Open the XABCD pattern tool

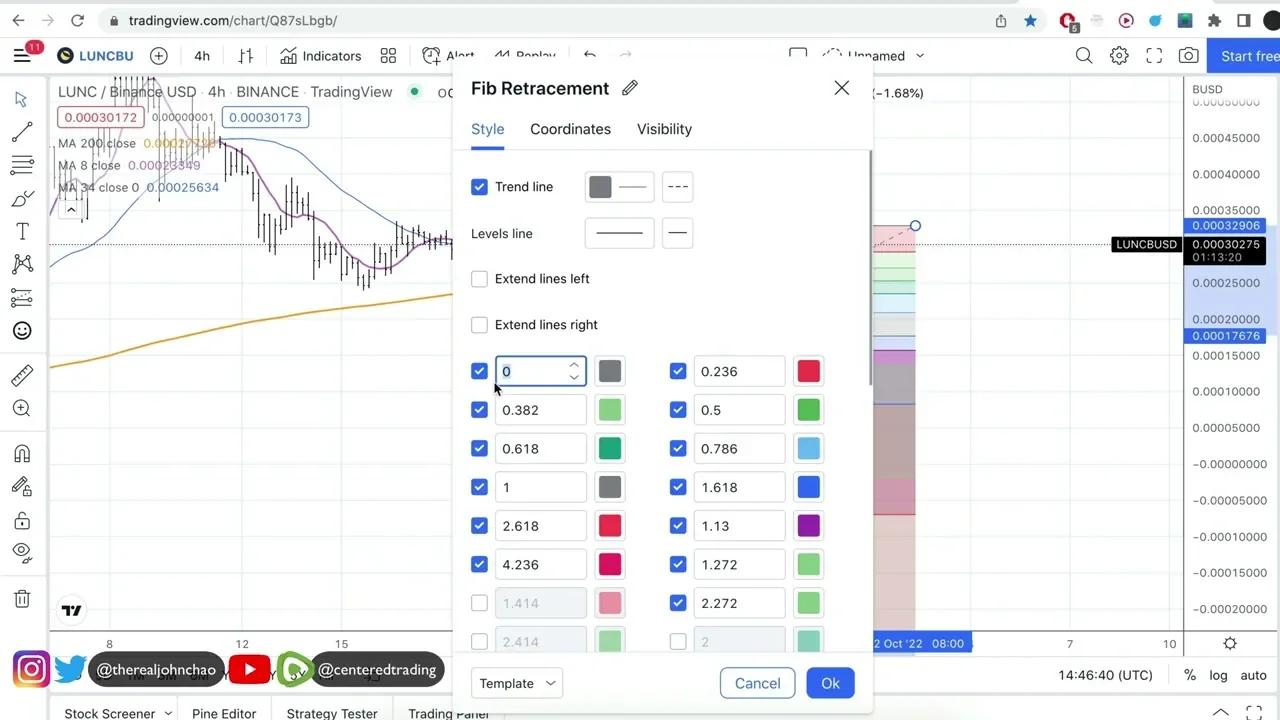coord(22,263)
